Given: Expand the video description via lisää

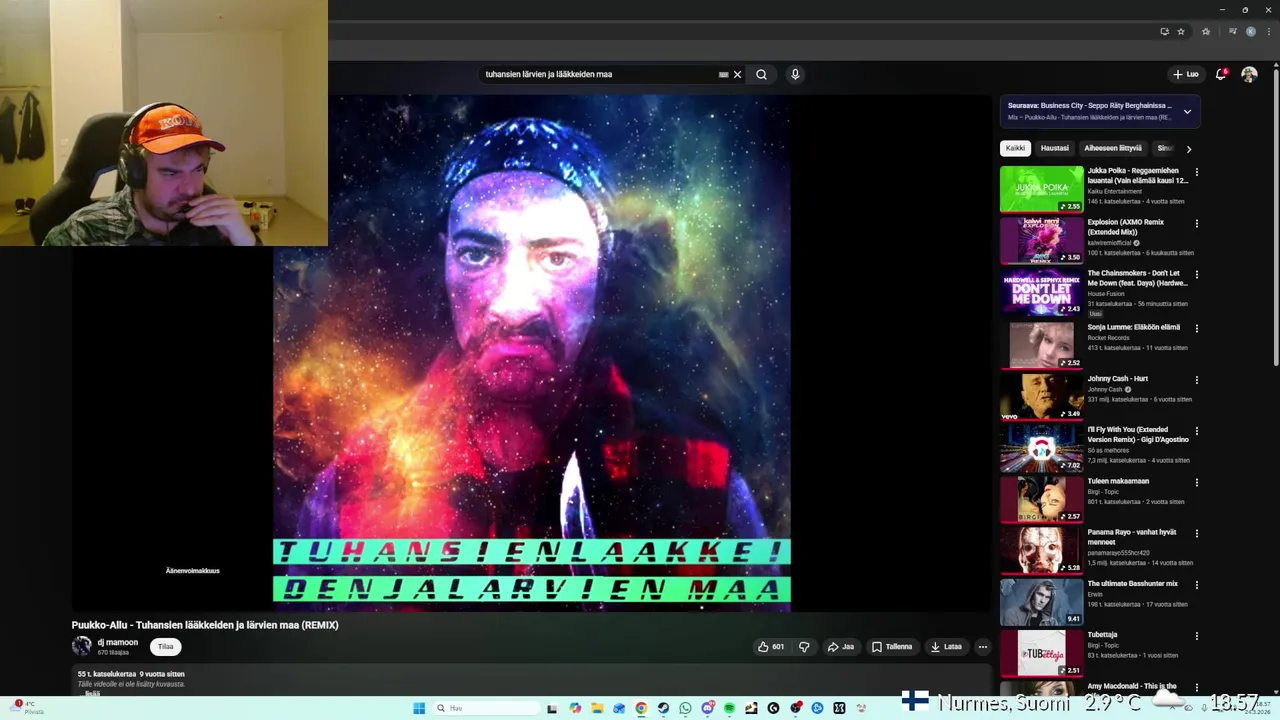Looking at the screenshot, I should pos(92,693).
